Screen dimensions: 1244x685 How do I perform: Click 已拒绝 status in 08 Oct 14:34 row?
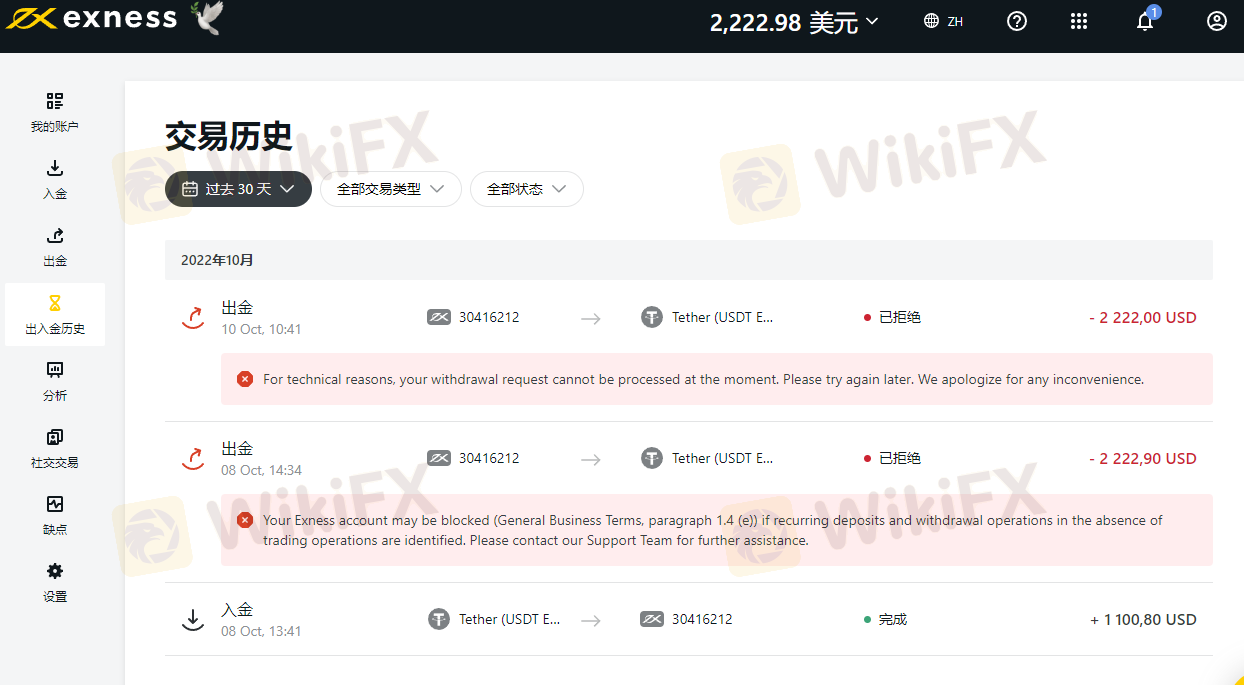point(892,459)
